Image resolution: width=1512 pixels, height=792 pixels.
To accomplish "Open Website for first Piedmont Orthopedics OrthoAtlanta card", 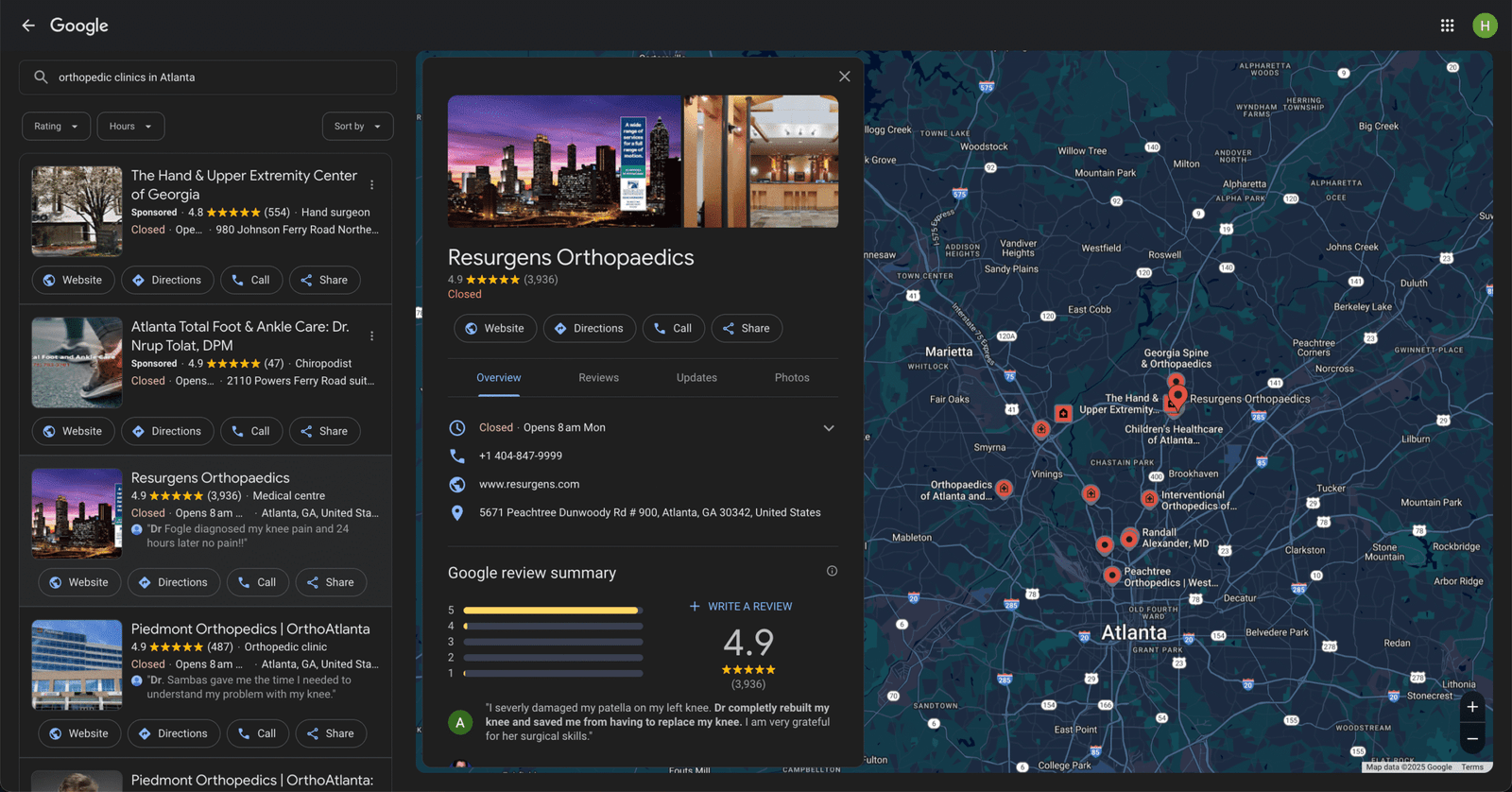I will pos(79,733).
